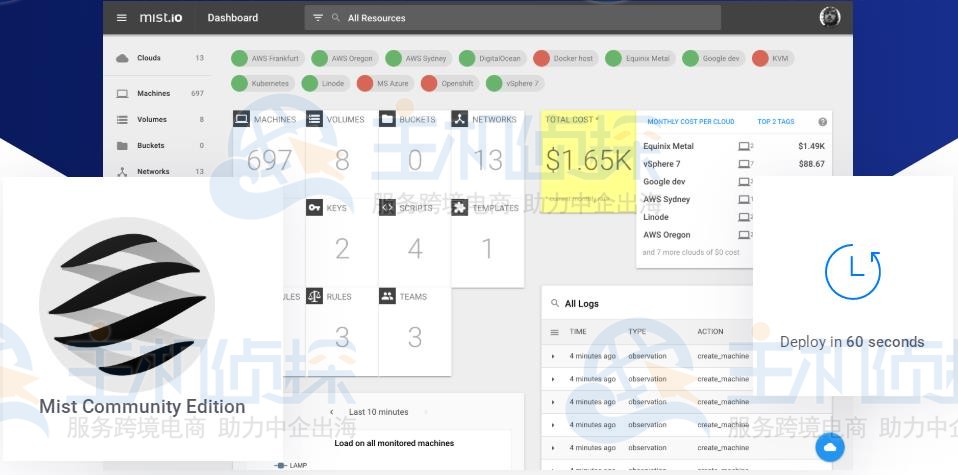Open Volumes in the sidebar
This screenshot has width=958, height=475.
pyautogui.click(x=152, y=120)
